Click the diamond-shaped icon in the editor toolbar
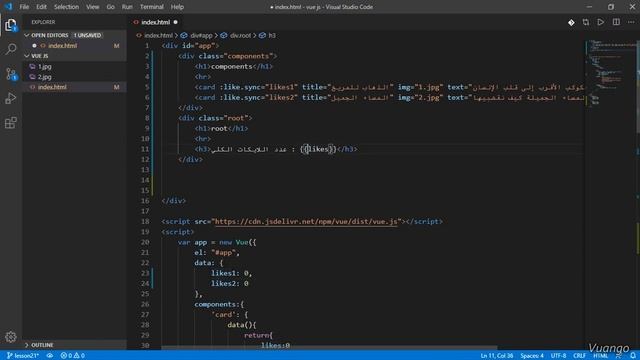640x360 pixels. 571,22
